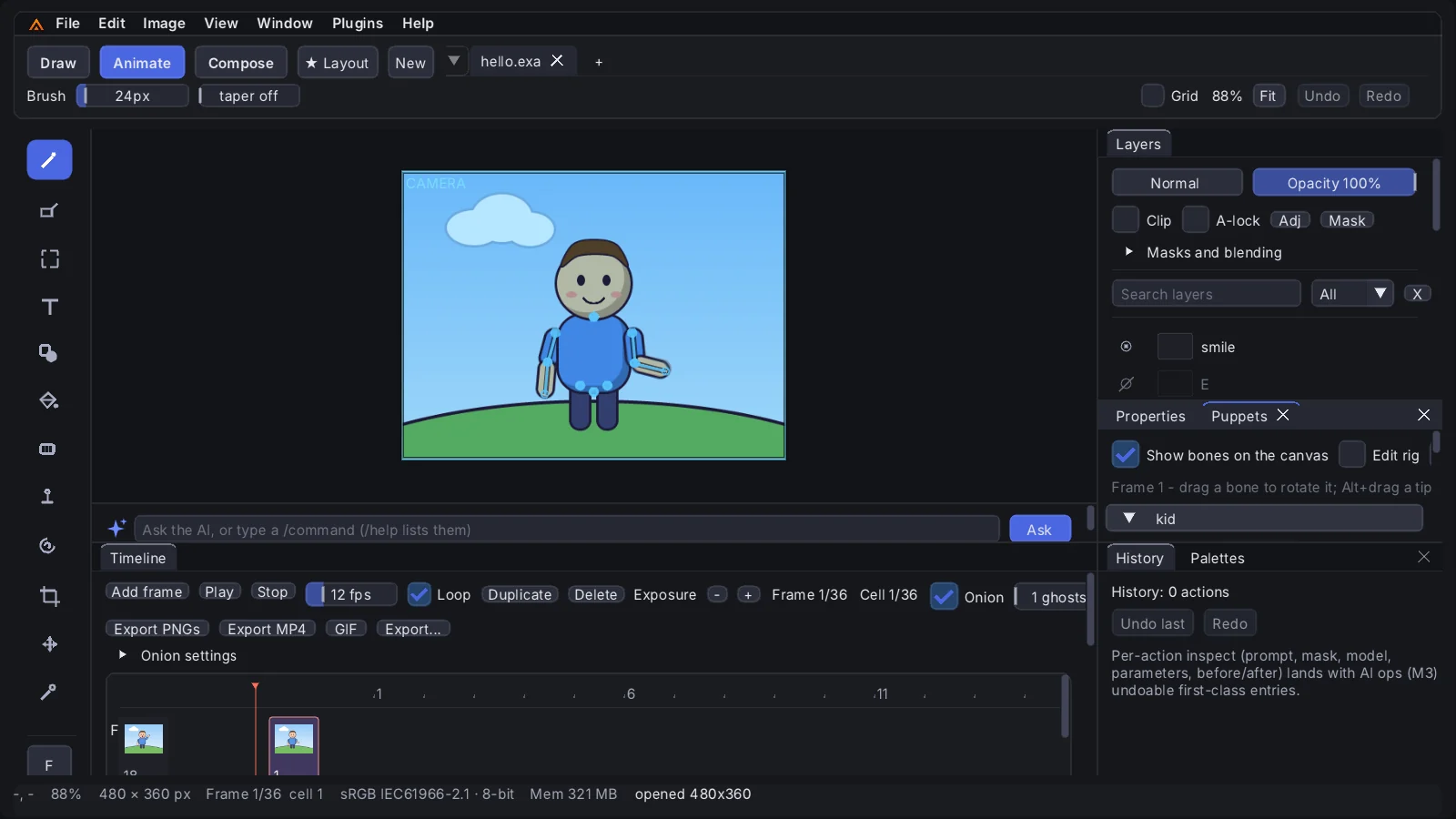Disable the Loop checkbox
This screenshot has height=819, width=1456.
coord(420,594)
